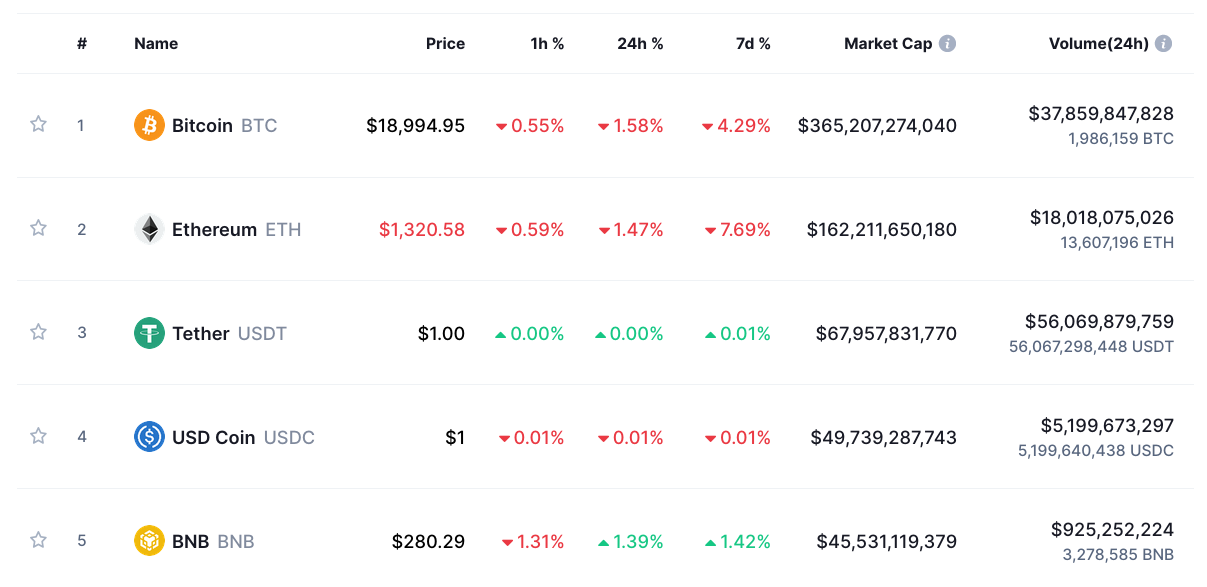Sort the list by Name header
Viewport: 1207px width, 587px height.
(156, 44)
